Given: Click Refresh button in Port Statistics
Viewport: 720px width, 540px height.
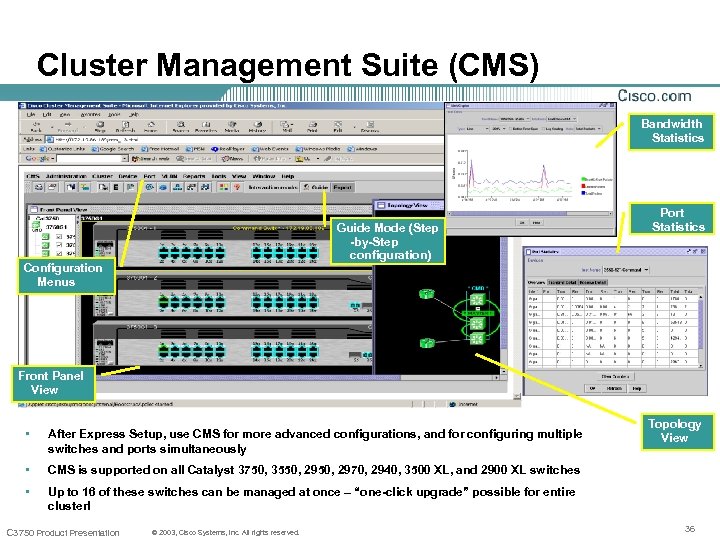Looking at the screenshot, I should pos(614,388).
